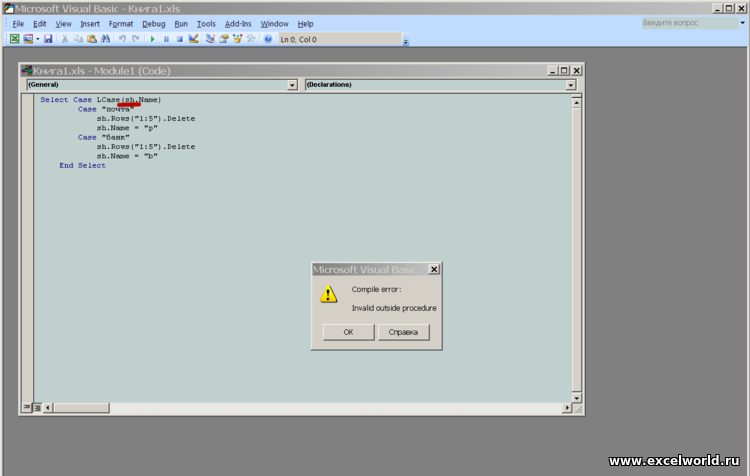Click the horizontal scrollbar thumb
Image resolution: width=750 pixels, height=476 pixels.
[x=81, y=408]
